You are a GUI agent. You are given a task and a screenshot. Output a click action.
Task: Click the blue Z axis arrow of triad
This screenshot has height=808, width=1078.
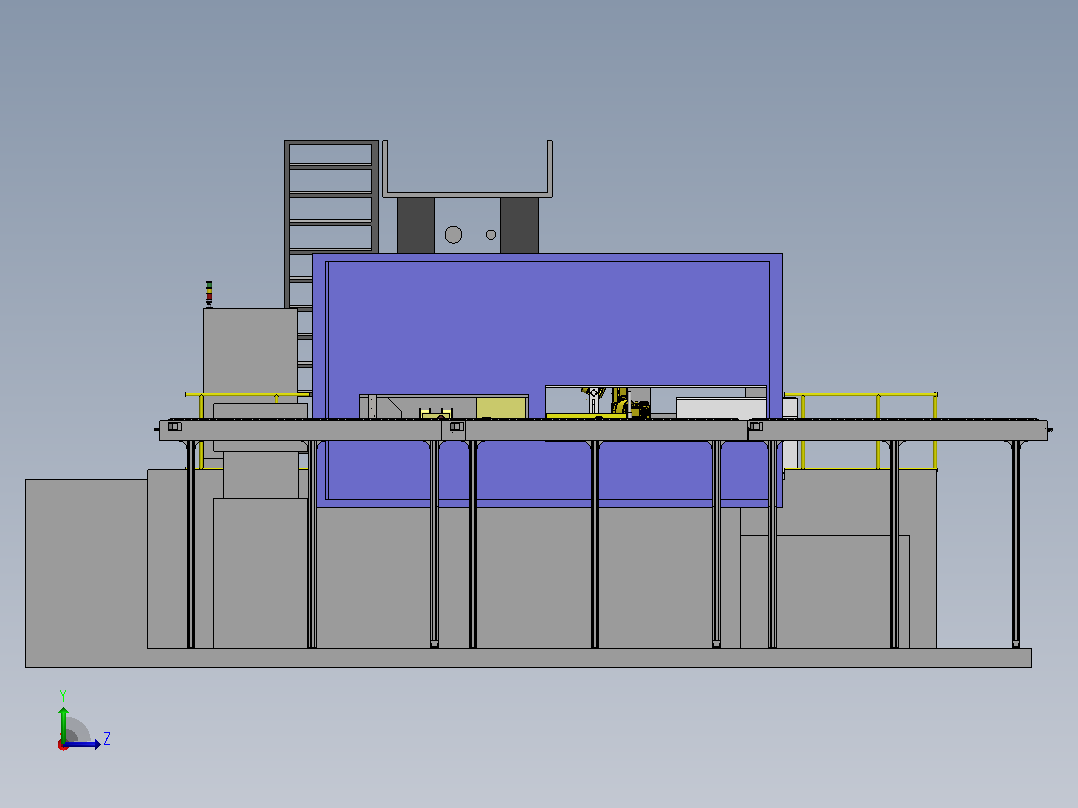(x=82, y=744)
